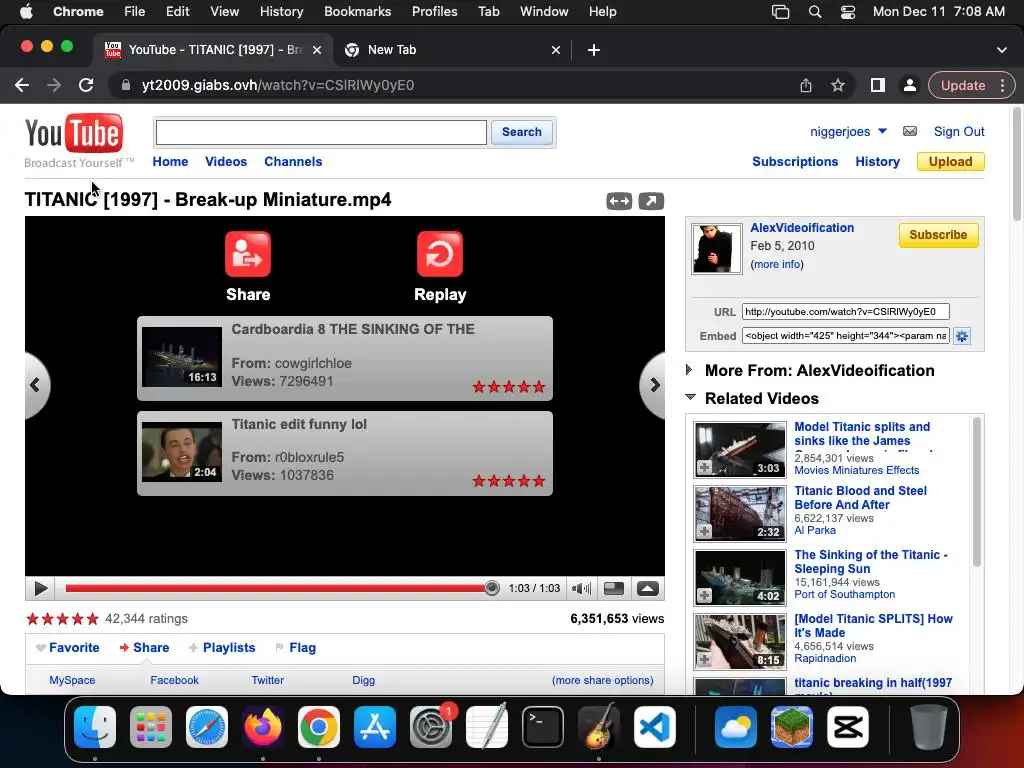
Task: Open Terminal from the Dock
Action: (x=543, y=727)
